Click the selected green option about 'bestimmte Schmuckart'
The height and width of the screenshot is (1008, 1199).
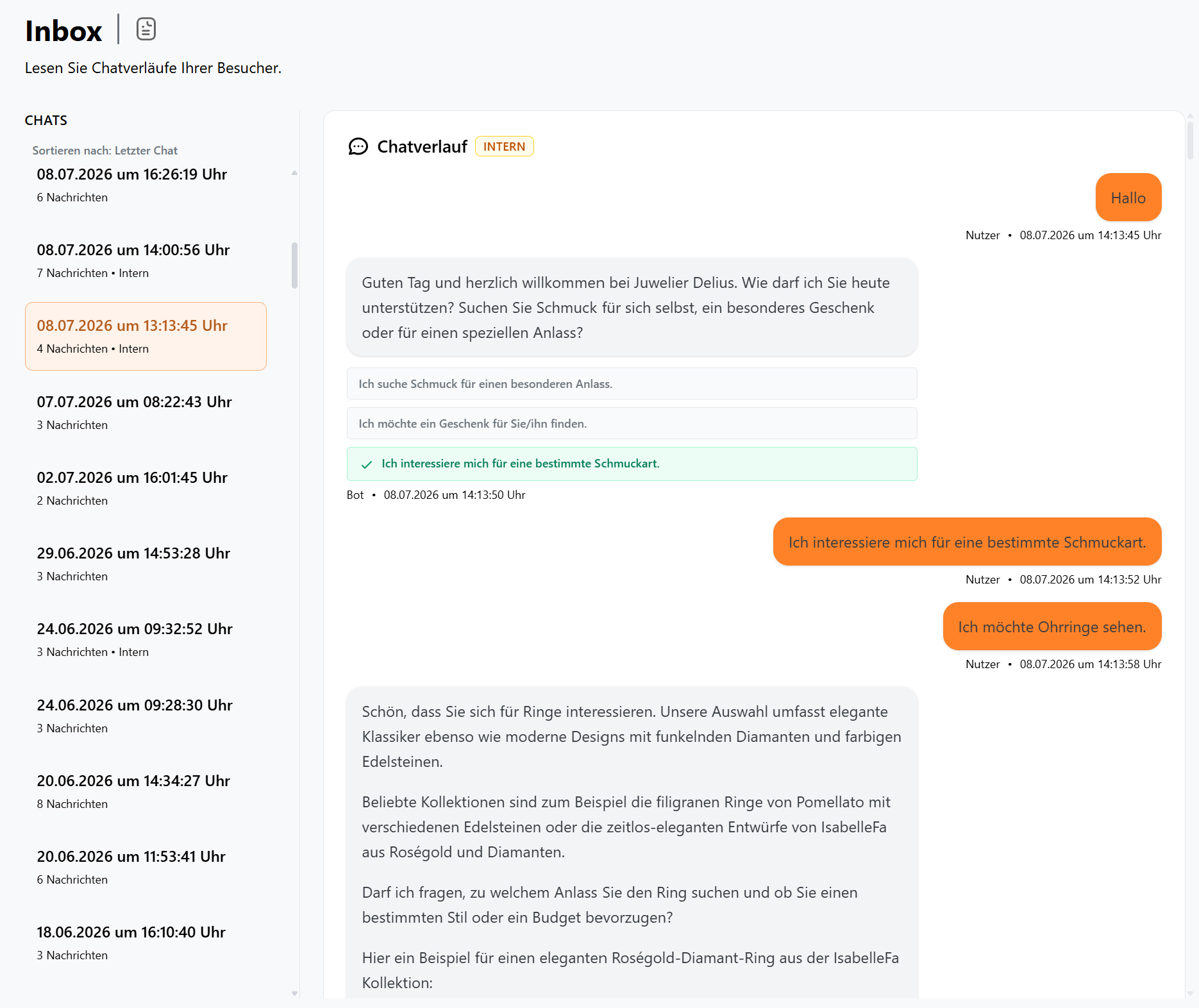632,464
